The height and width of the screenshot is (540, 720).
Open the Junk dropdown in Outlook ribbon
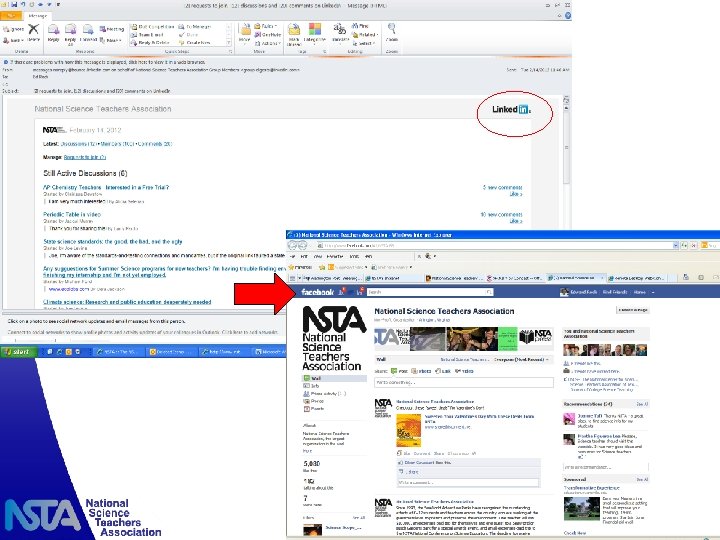coord(13,40)
